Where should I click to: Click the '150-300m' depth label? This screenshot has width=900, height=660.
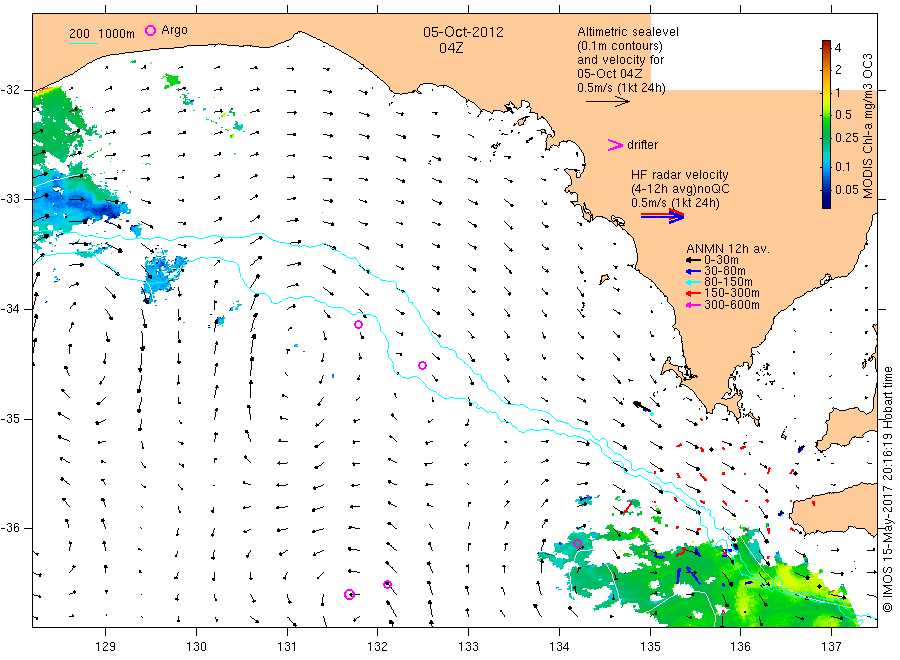[x=731, y=293]
